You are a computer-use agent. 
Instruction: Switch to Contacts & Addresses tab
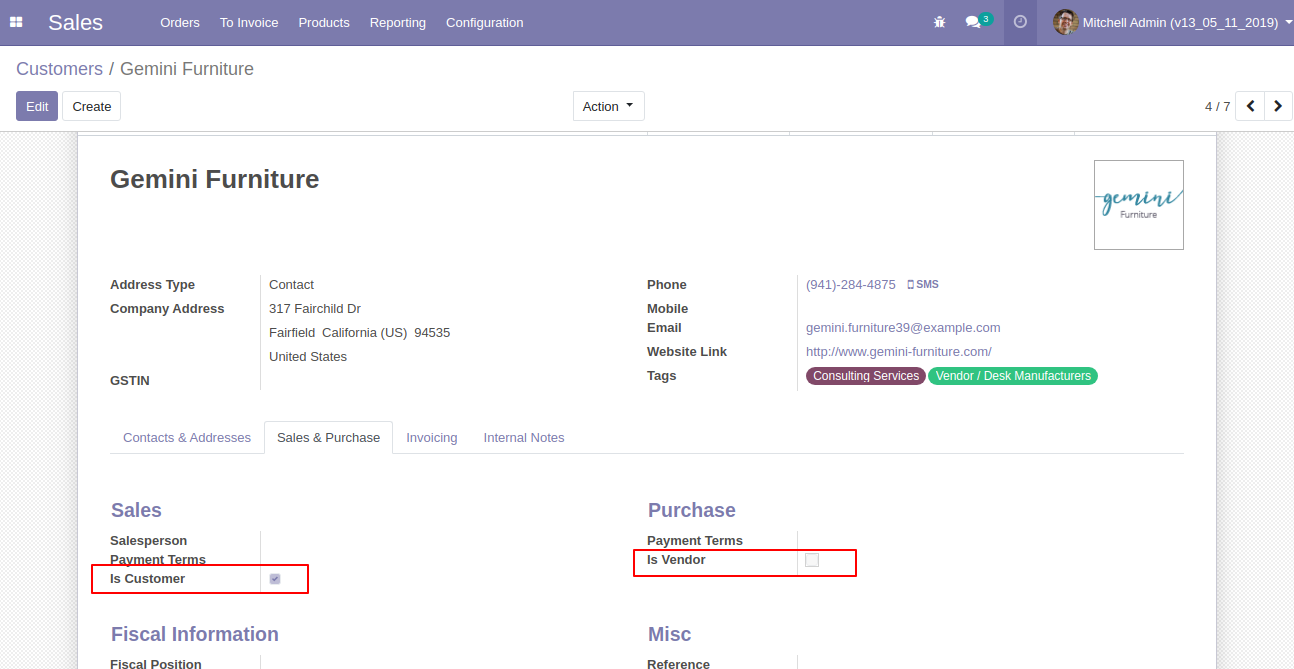coord(187,438)
